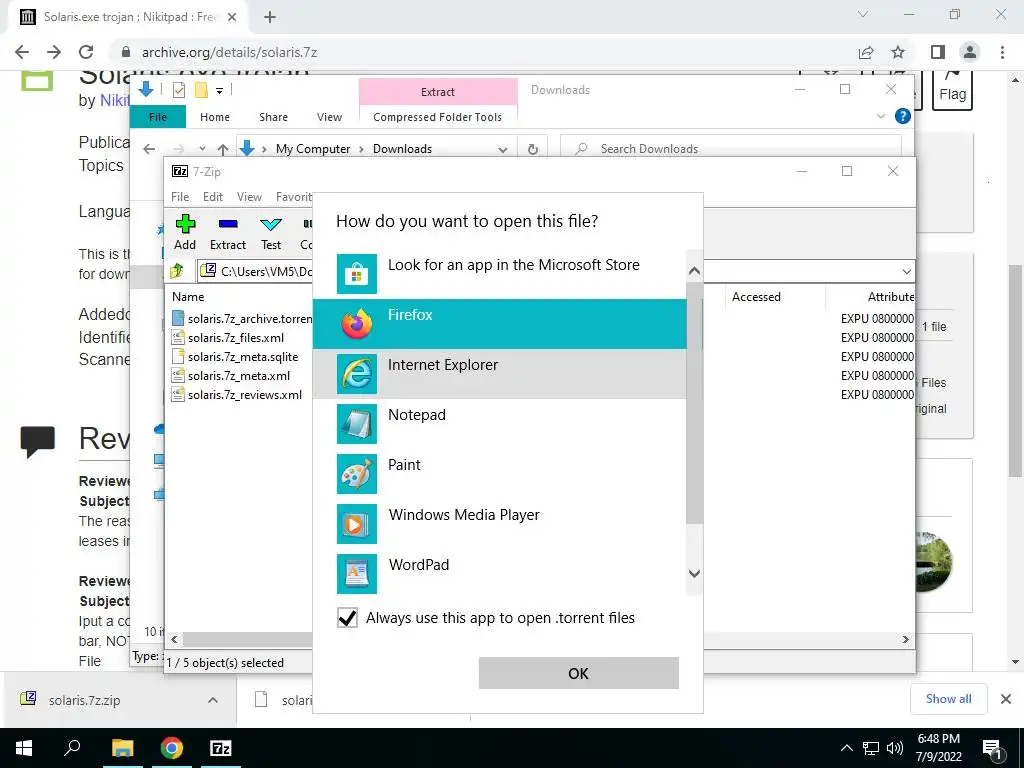Image resolution: width=1024 pixels, height=768 pixels.
Task: Confirm the app choice with OK
Action: point(579,673)
